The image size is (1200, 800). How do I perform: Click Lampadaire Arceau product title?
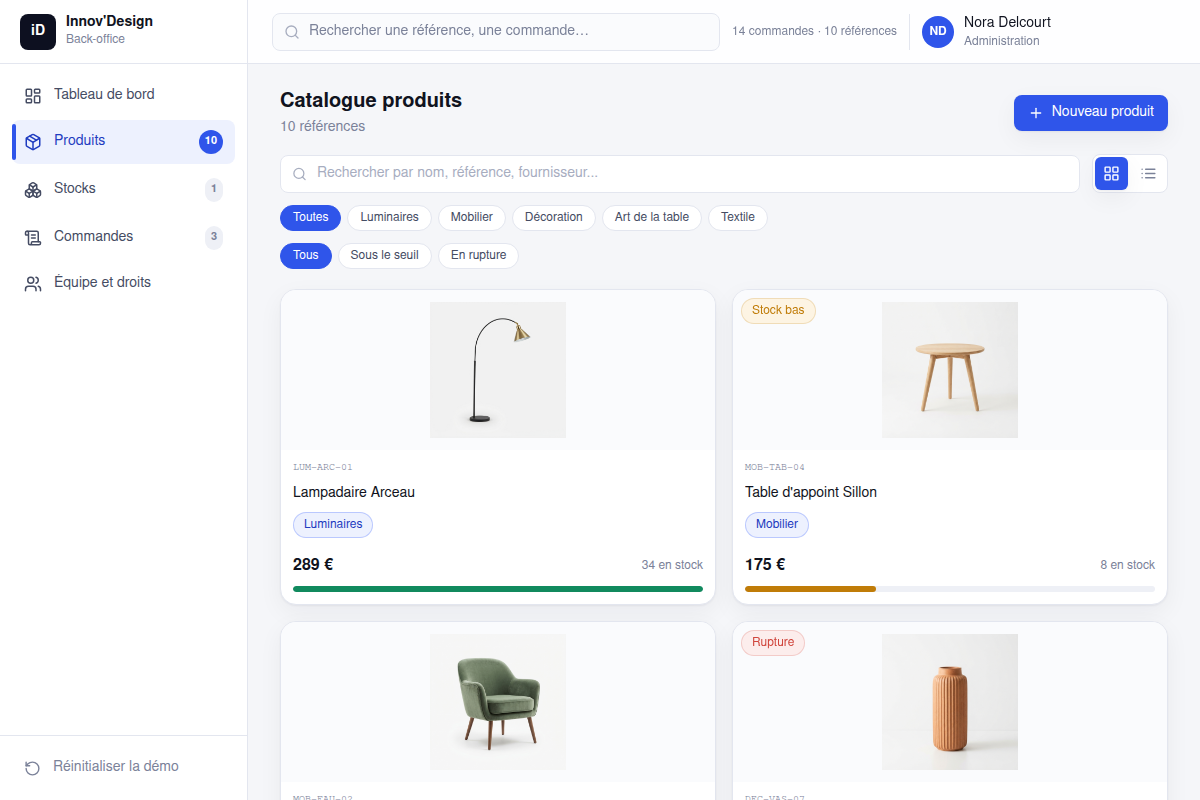354,492
